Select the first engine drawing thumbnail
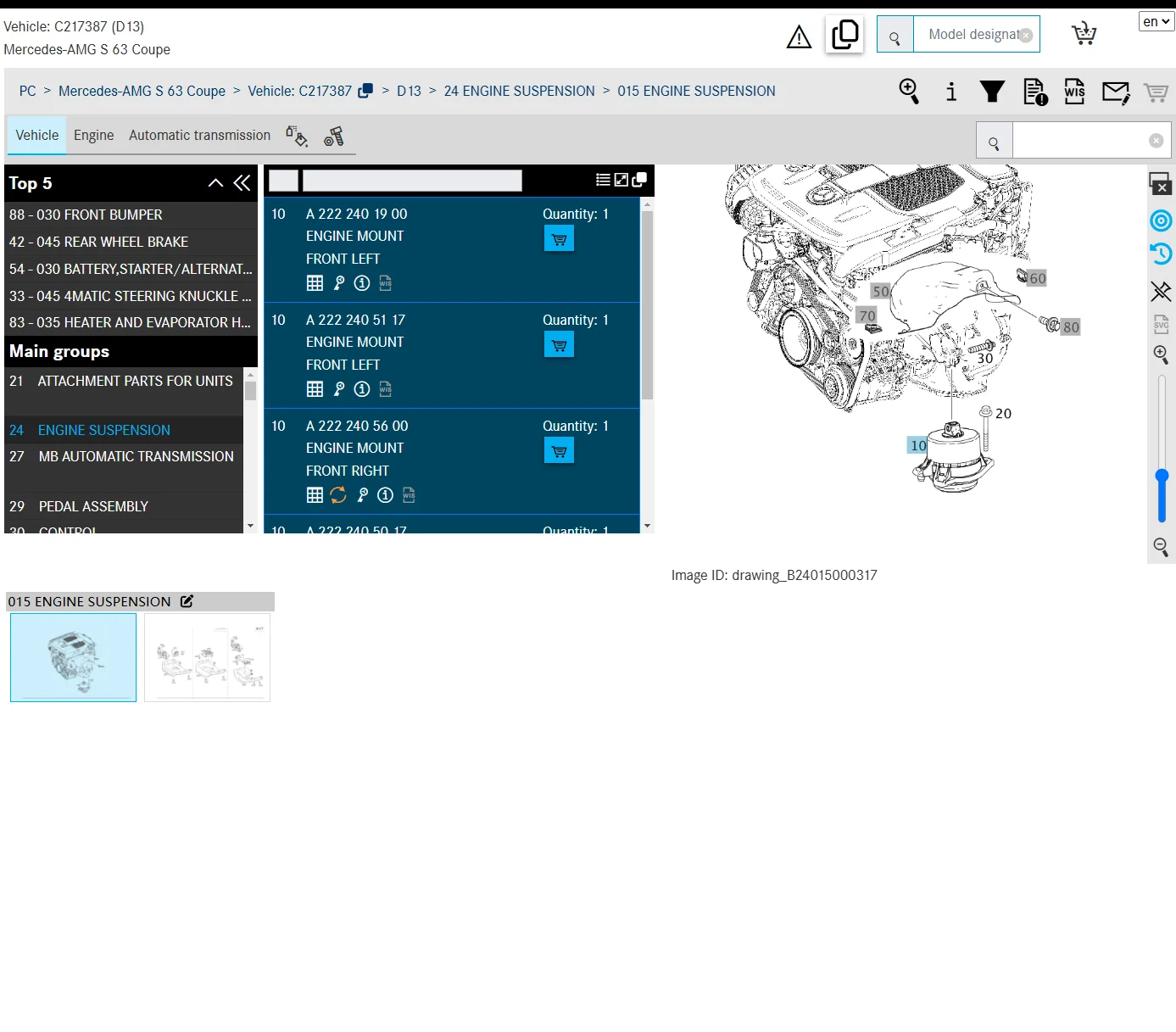Screen dimensions: 1176x1032 (x=73, y=657)
